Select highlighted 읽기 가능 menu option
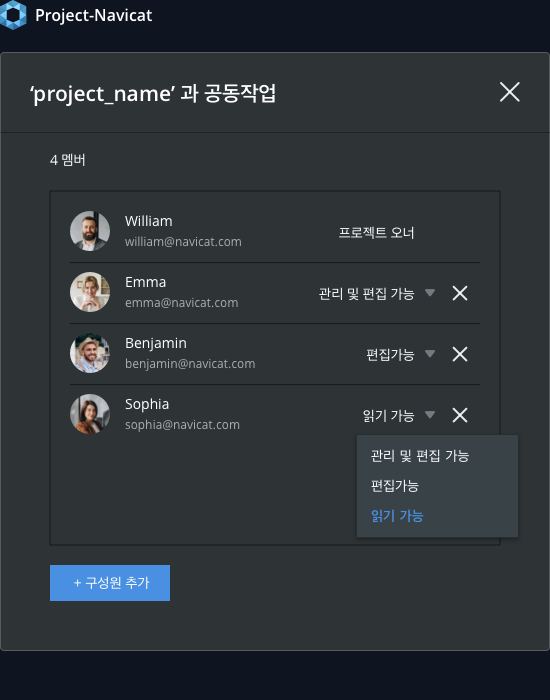 (x=397, y=516)
